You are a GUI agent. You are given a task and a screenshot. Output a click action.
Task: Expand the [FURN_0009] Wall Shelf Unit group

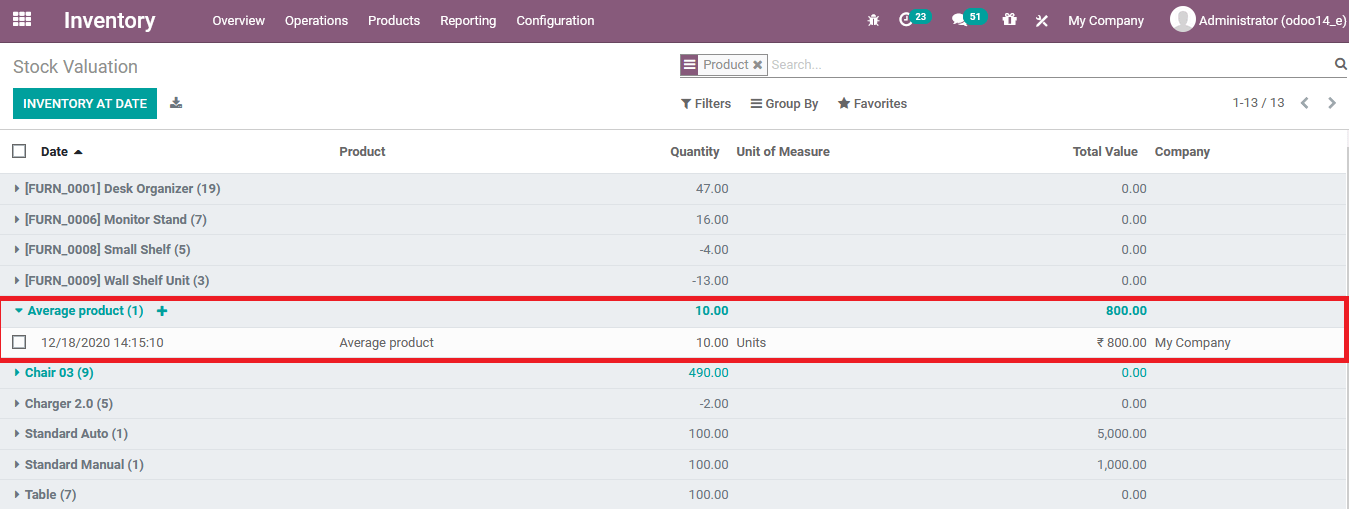(111, 280)
